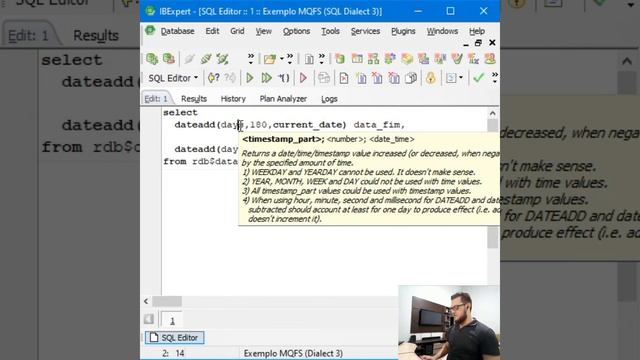Viewport: 640px width, 360px height.
Task: Click the IBExpert logo icon in menu bar
Action: (x=150, y=31)
